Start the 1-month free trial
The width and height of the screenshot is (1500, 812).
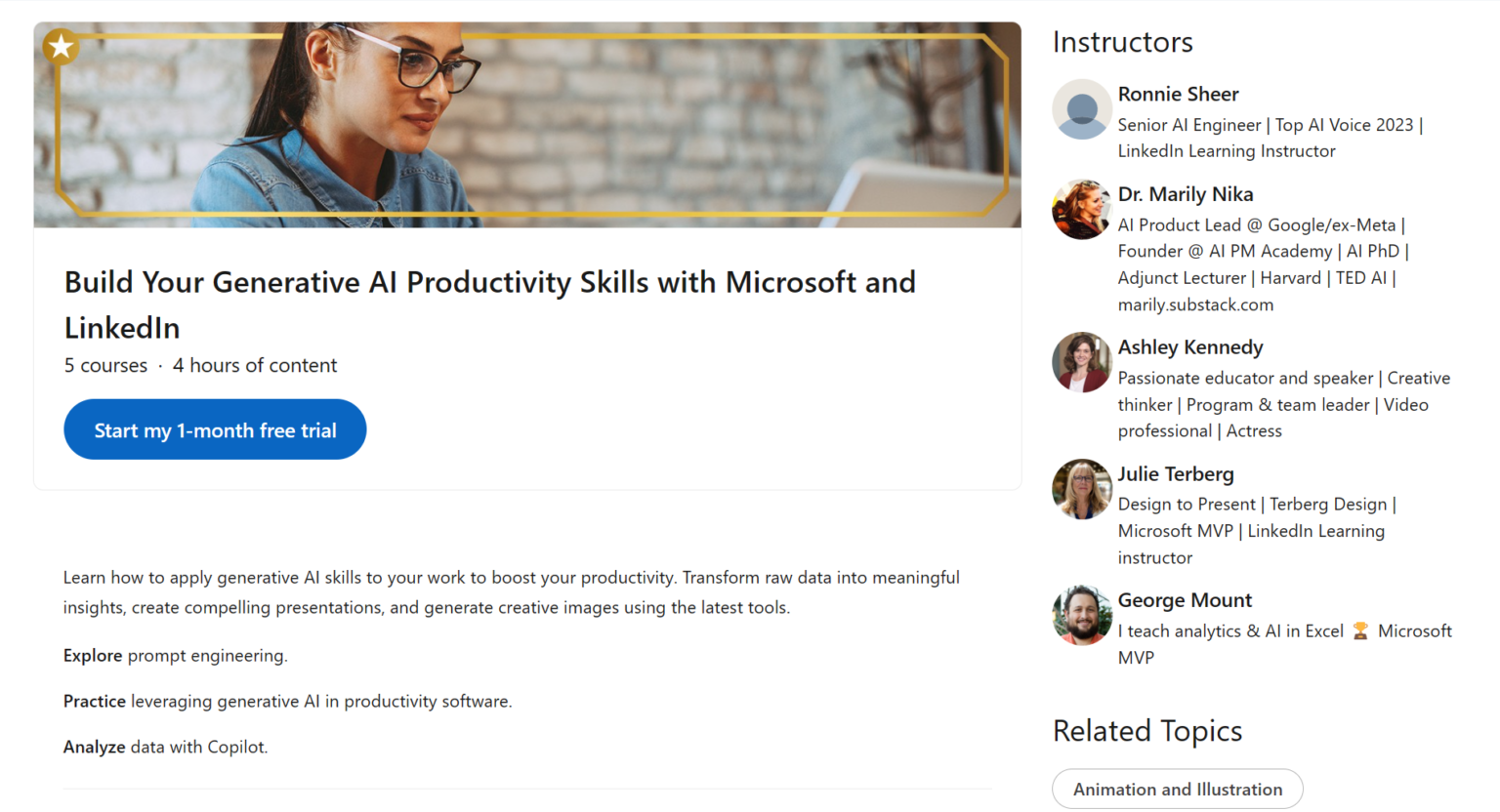tap(215, 429)
